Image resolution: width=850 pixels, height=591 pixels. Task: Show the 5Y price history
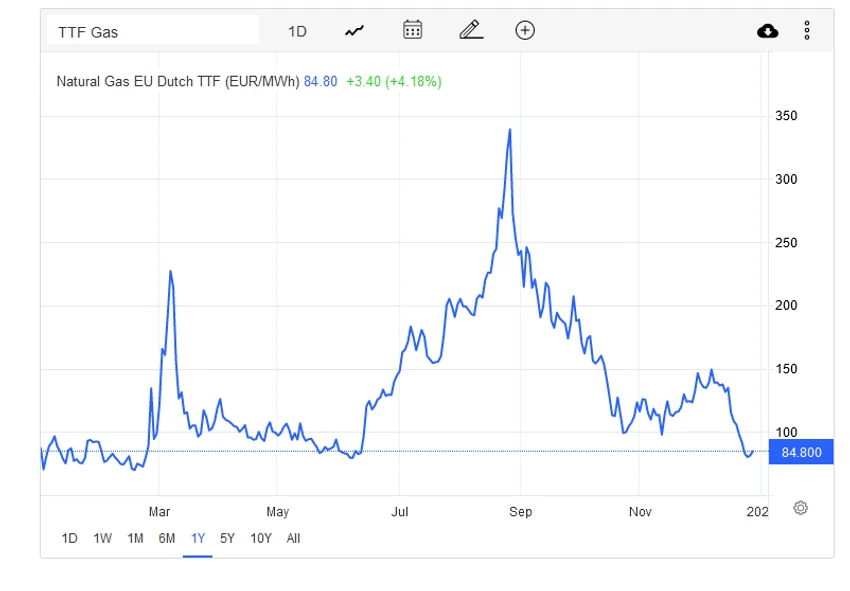click(227, 538)
